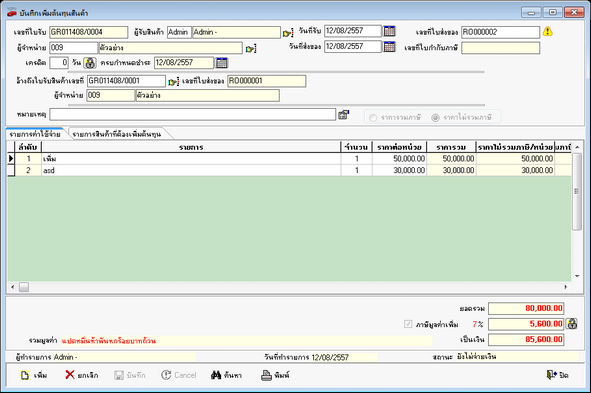Click the ปิด (close) button

tap(557, 375)
